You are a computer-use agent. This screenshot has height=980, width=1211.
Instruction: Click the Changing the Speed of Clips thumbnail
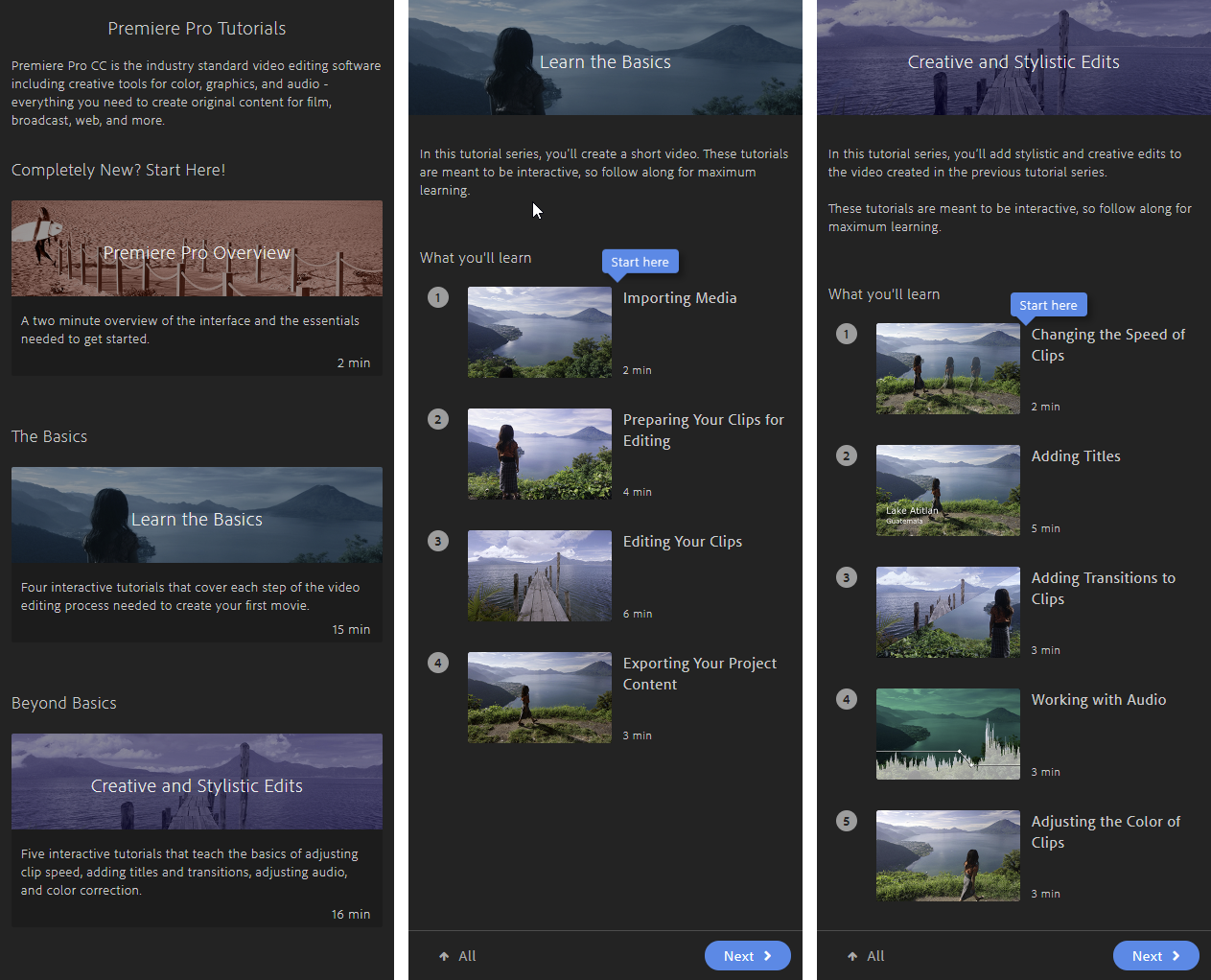[948, 368]
